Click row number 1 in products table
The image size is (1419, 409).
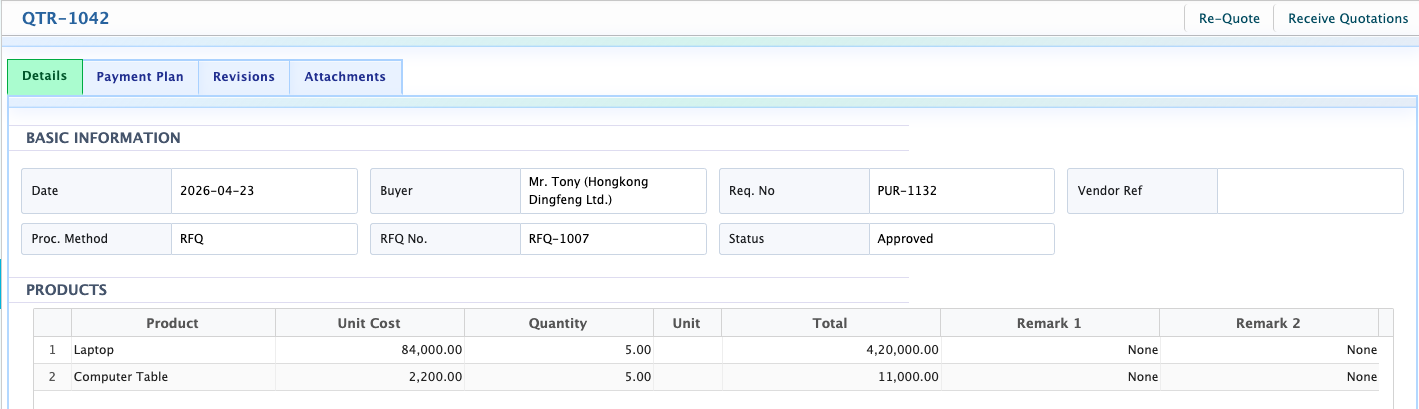tap(53, 350)
